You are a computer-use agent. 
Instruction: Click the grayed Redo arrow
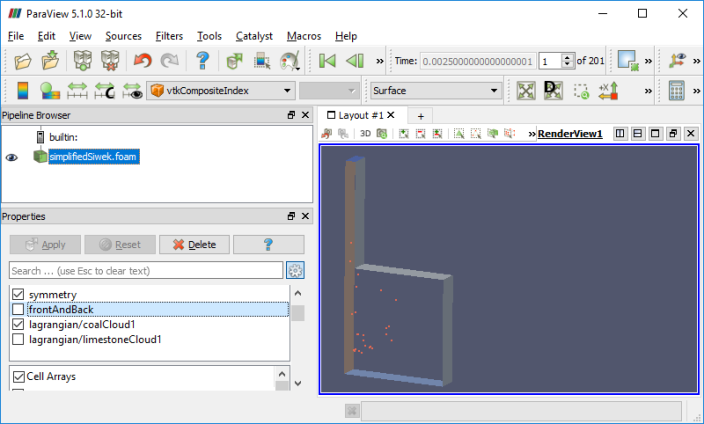pyautogui.click(x=169, y=60)
